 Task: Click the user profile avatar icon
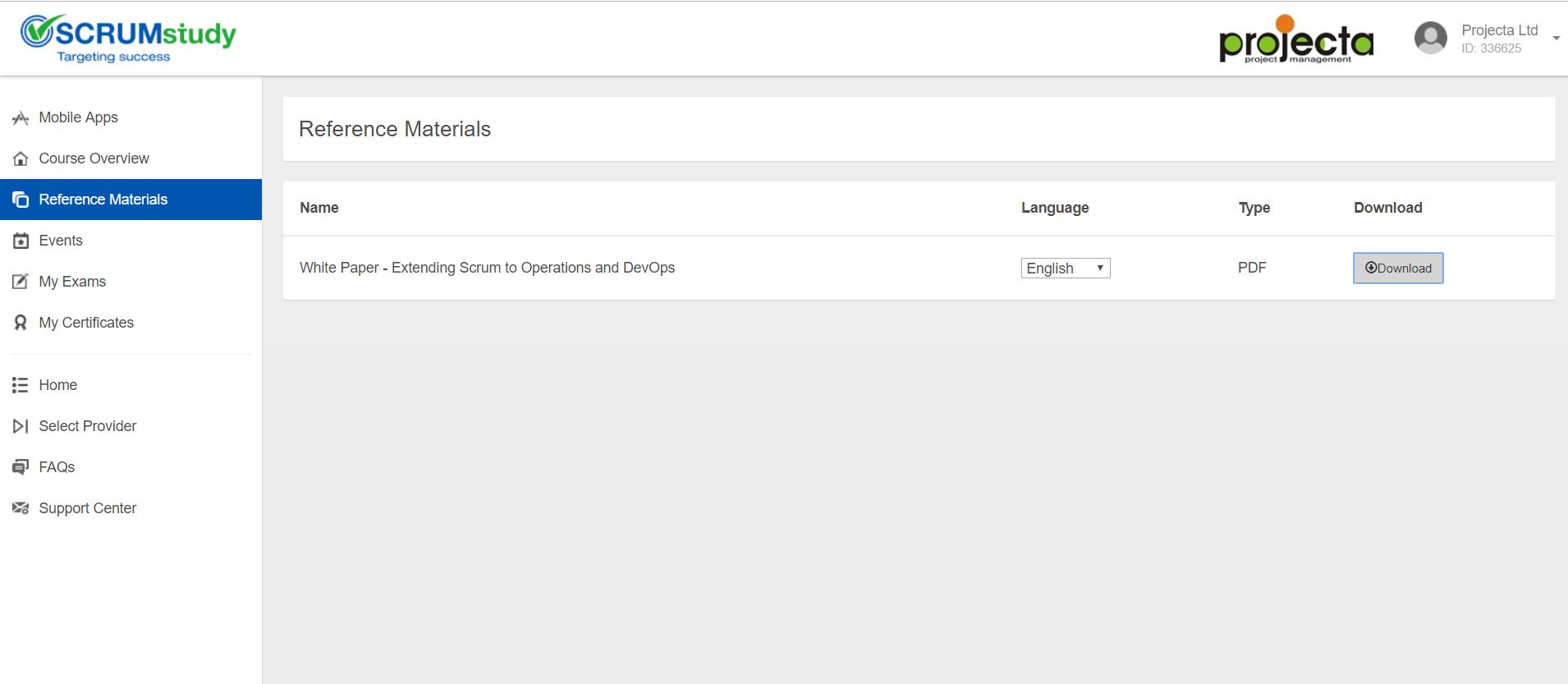pos(1430,38)
